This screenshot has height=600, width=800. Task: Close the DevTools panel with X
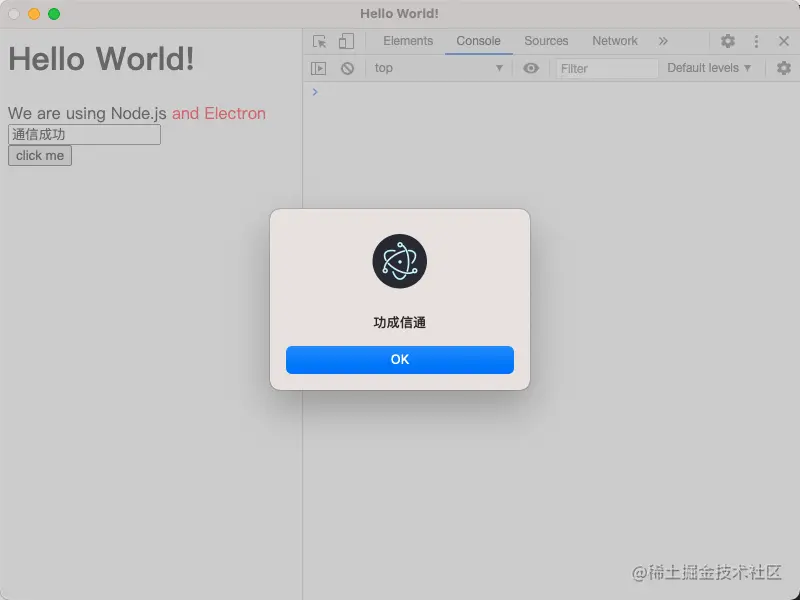click(784, 41)
